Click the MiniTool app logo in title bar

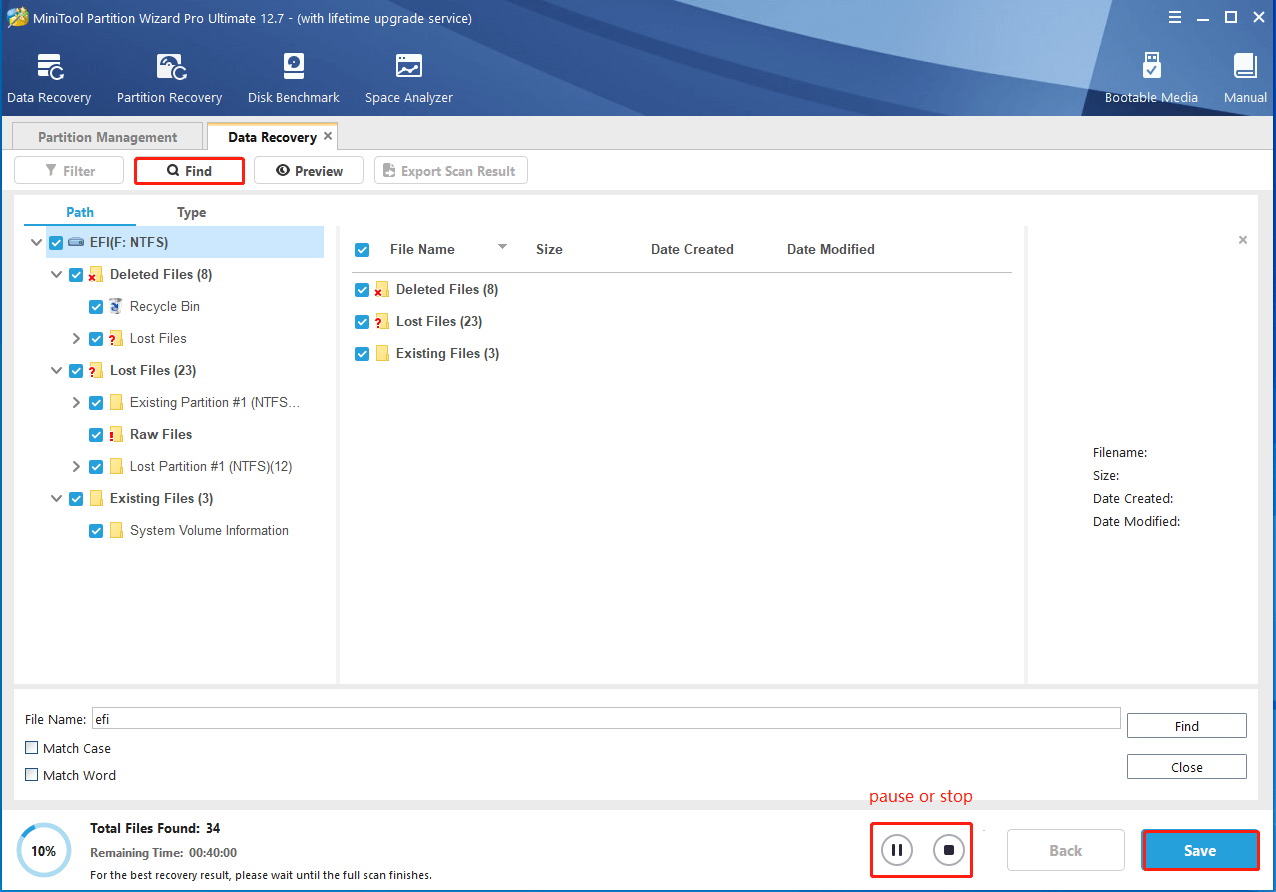(17, 17)
